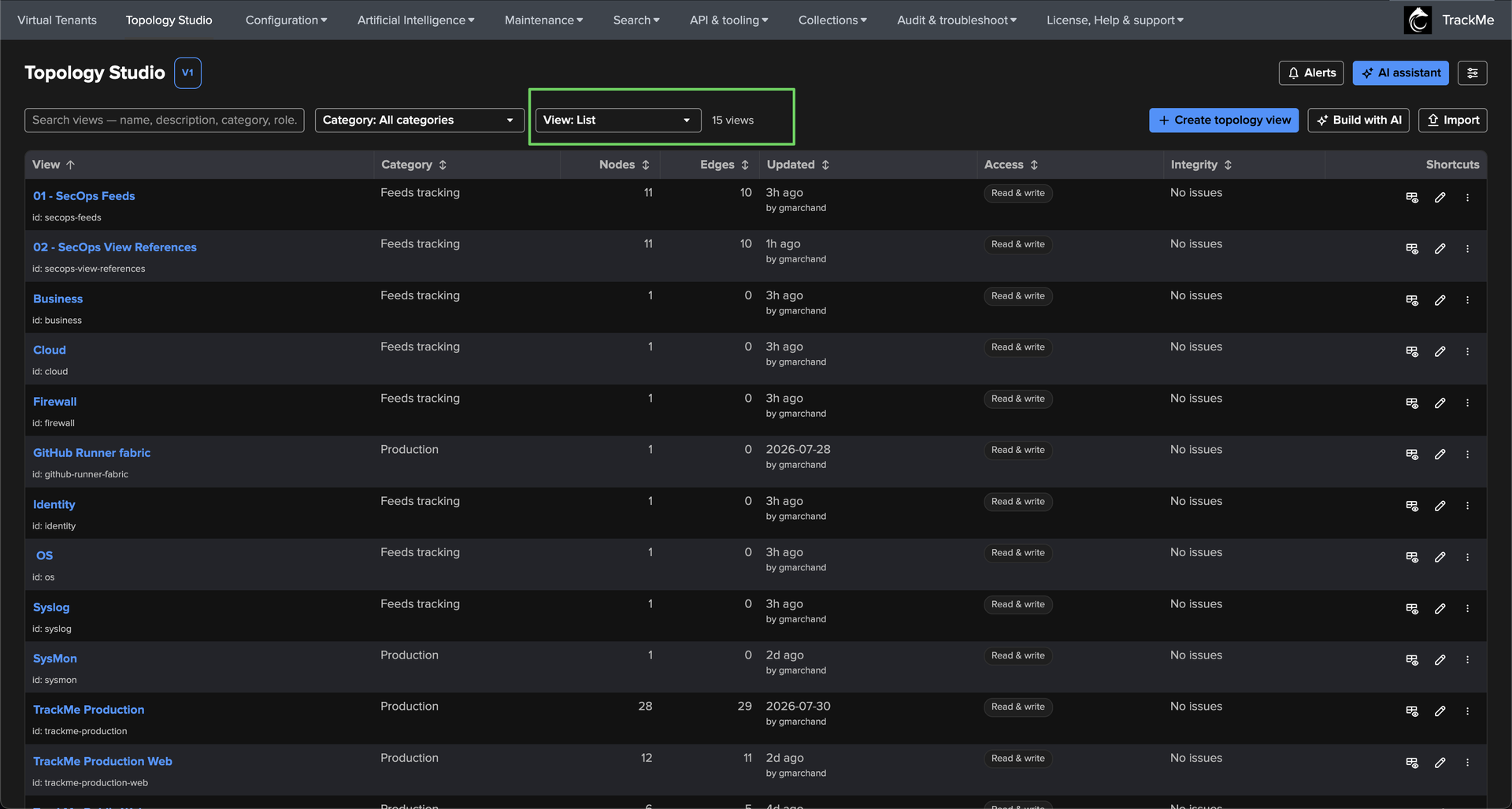The width and height of the screenshot is (1512, 809).
Task: Open view icon for TrackMe Production Web row
Action: (x=1412, y=763)
